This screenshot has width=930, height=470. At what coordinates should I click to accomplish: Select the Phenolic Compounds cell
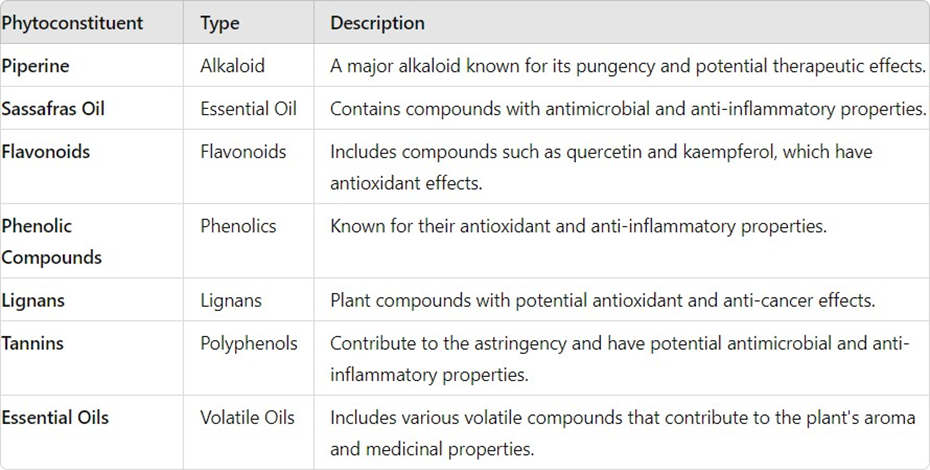click(x=52, y=241)
